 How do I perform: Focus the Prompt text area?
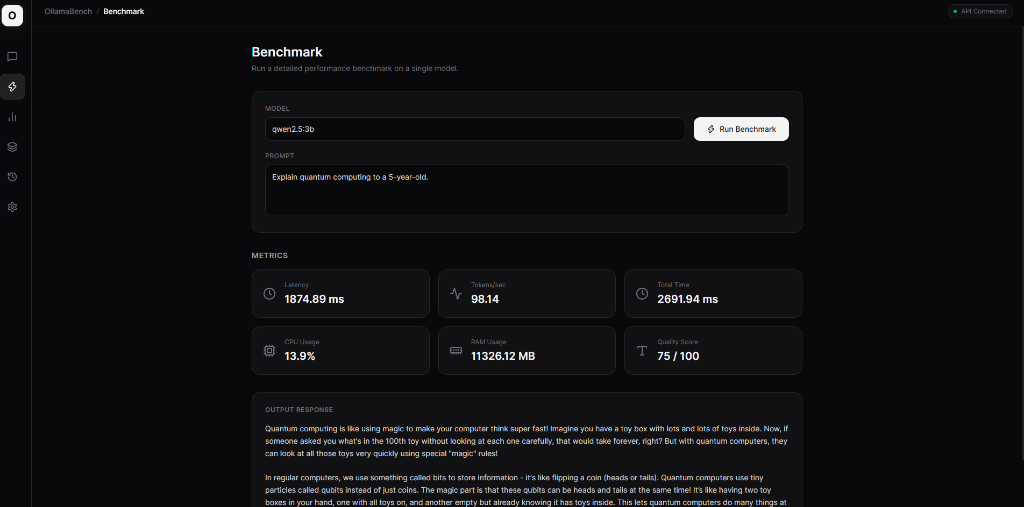point(526,190)
